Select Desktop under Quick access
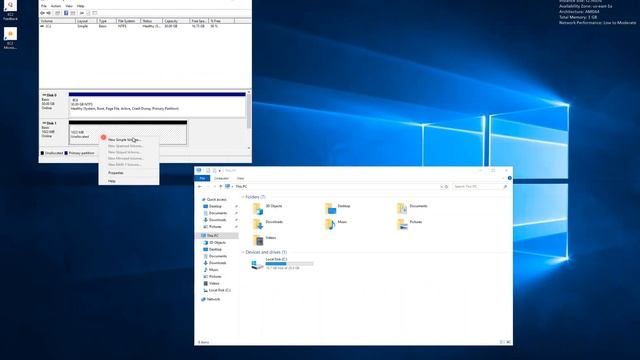Image resolution: width=640 pixels, height=360 pixels. (213, 207)
